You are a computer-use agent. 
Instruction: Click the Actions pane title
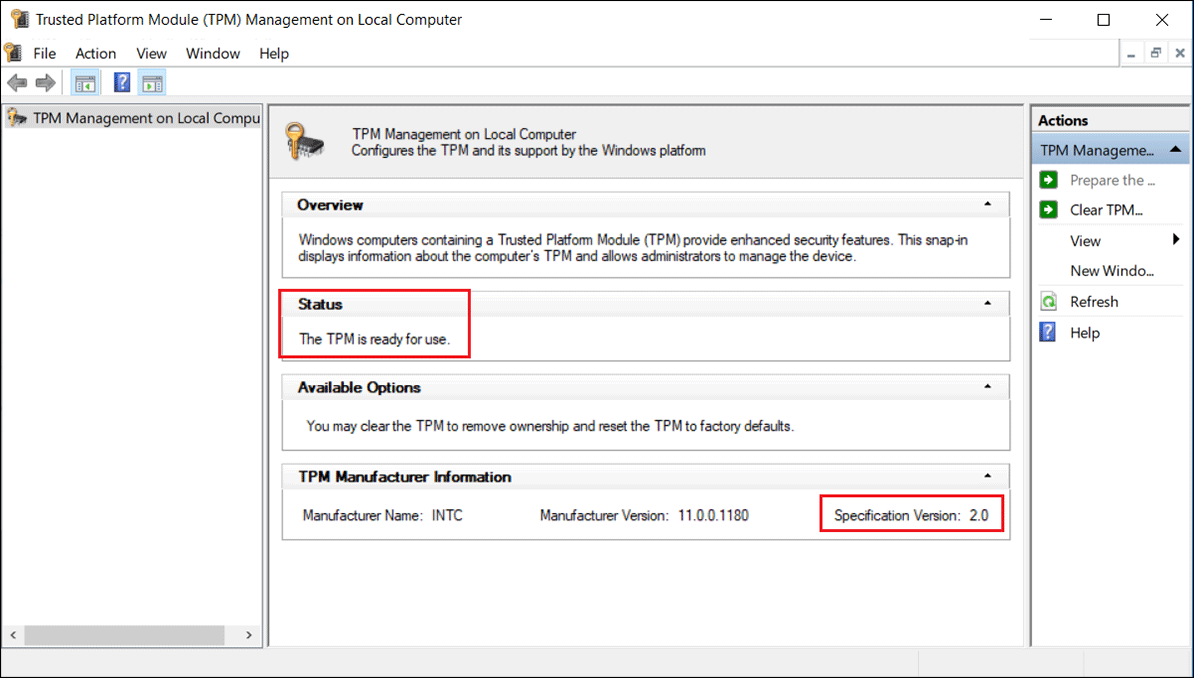1063,120
